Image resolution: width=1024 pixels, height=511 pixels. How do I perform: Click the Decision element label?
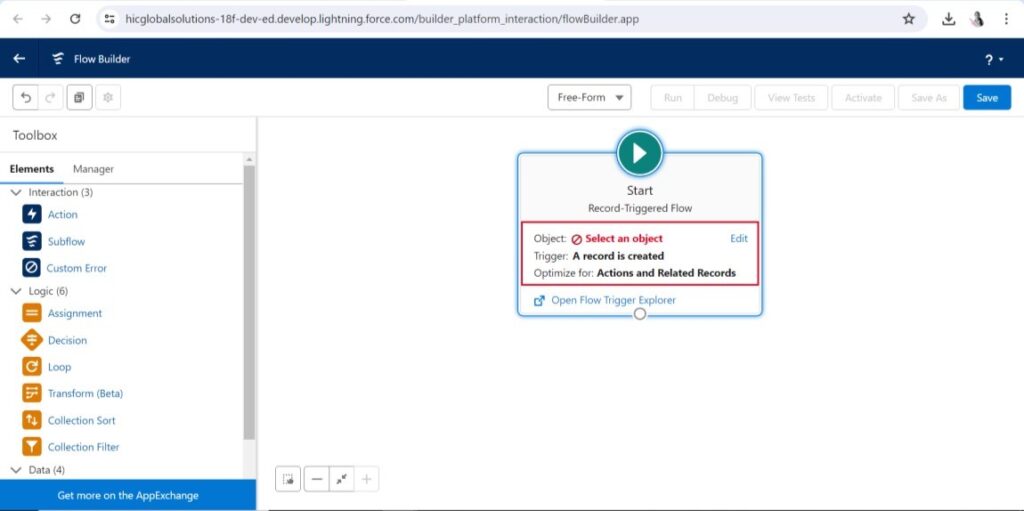(x=67, y=340)
